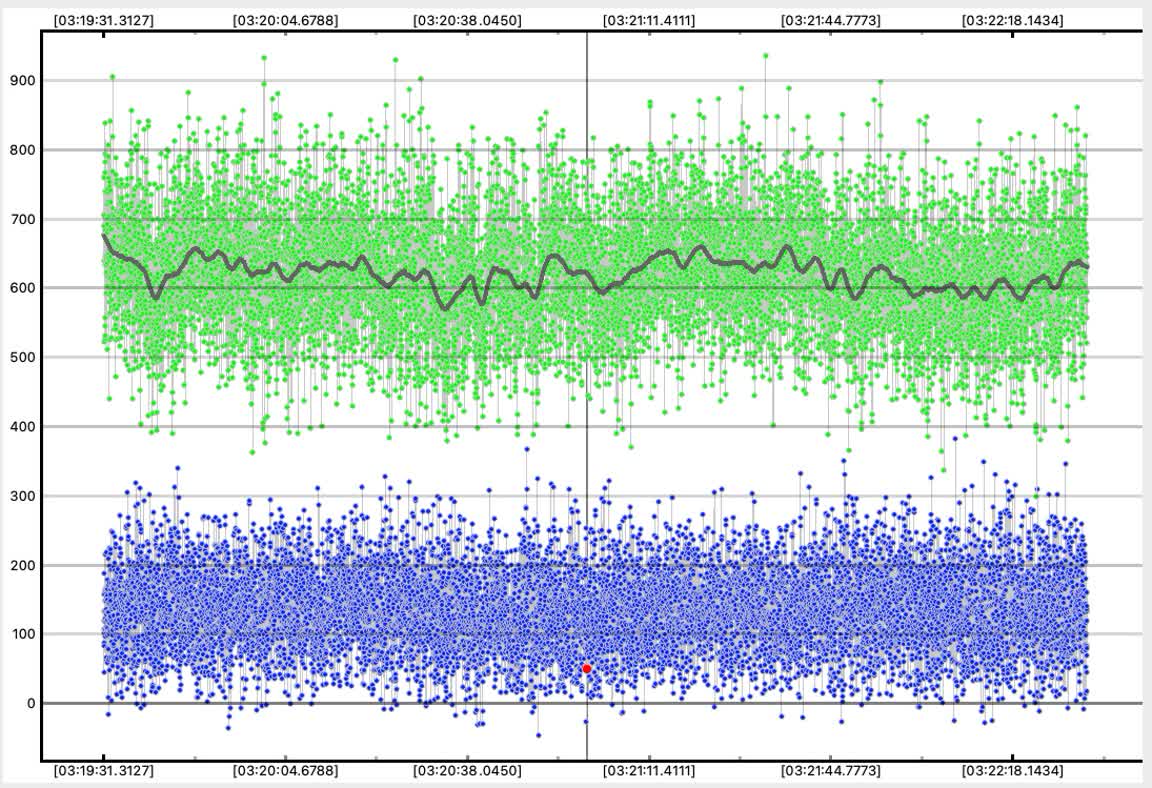1152x788 pixels.
Task: Click the top axis label 03:19:31.3127
Action: (x=103, y=20)
